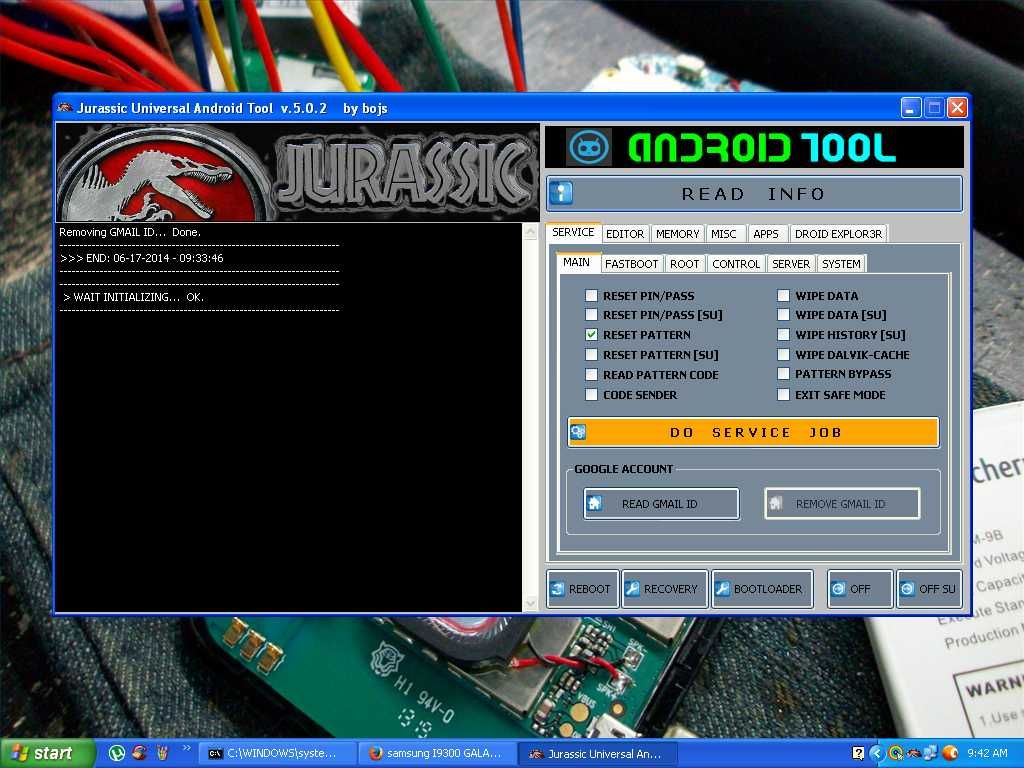Click the Read Info icon button
Image resolution: width=1024 pixels, height=768 pixels.
pos(562,194)
